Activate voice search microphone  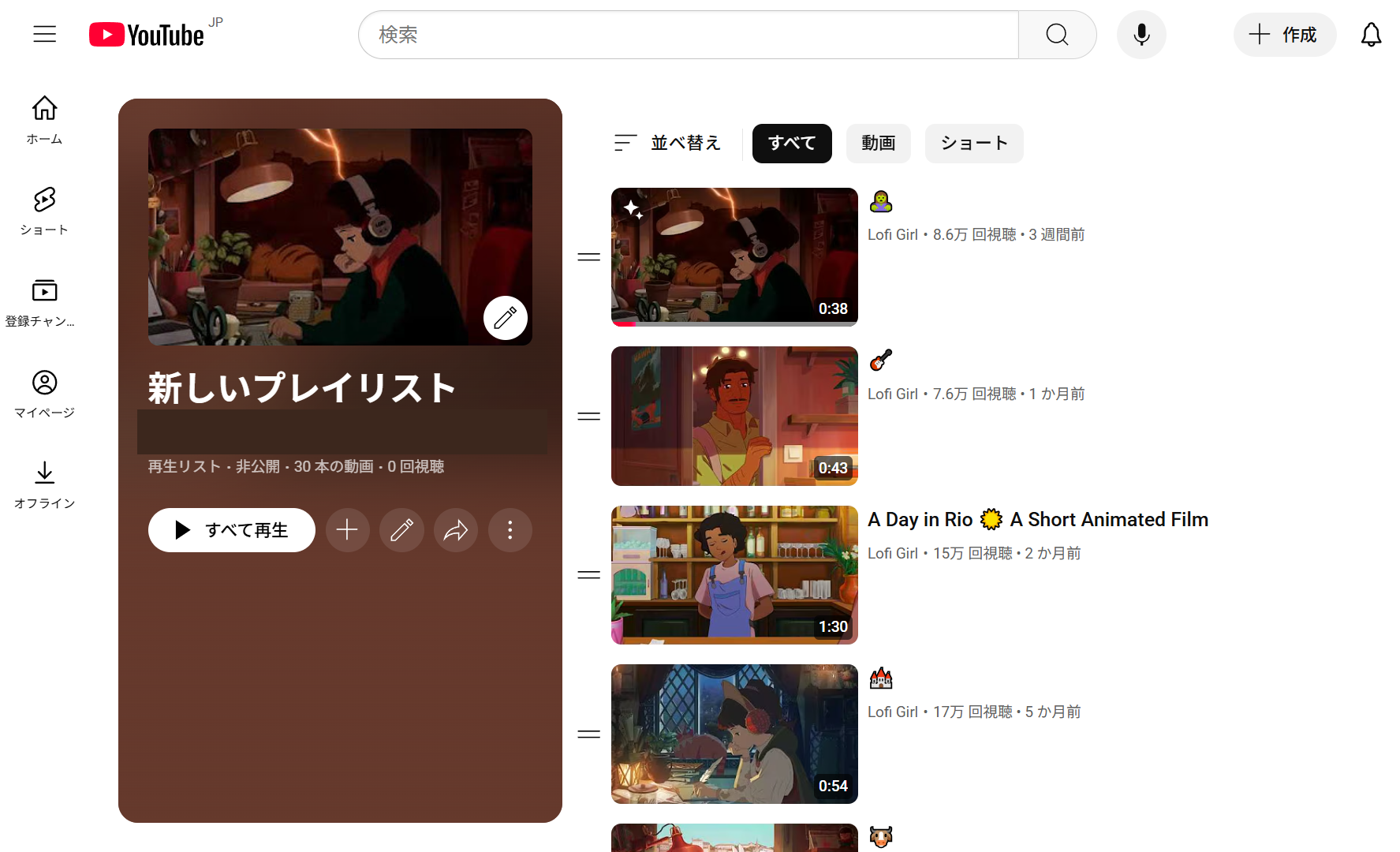[x=1141, y=35]
